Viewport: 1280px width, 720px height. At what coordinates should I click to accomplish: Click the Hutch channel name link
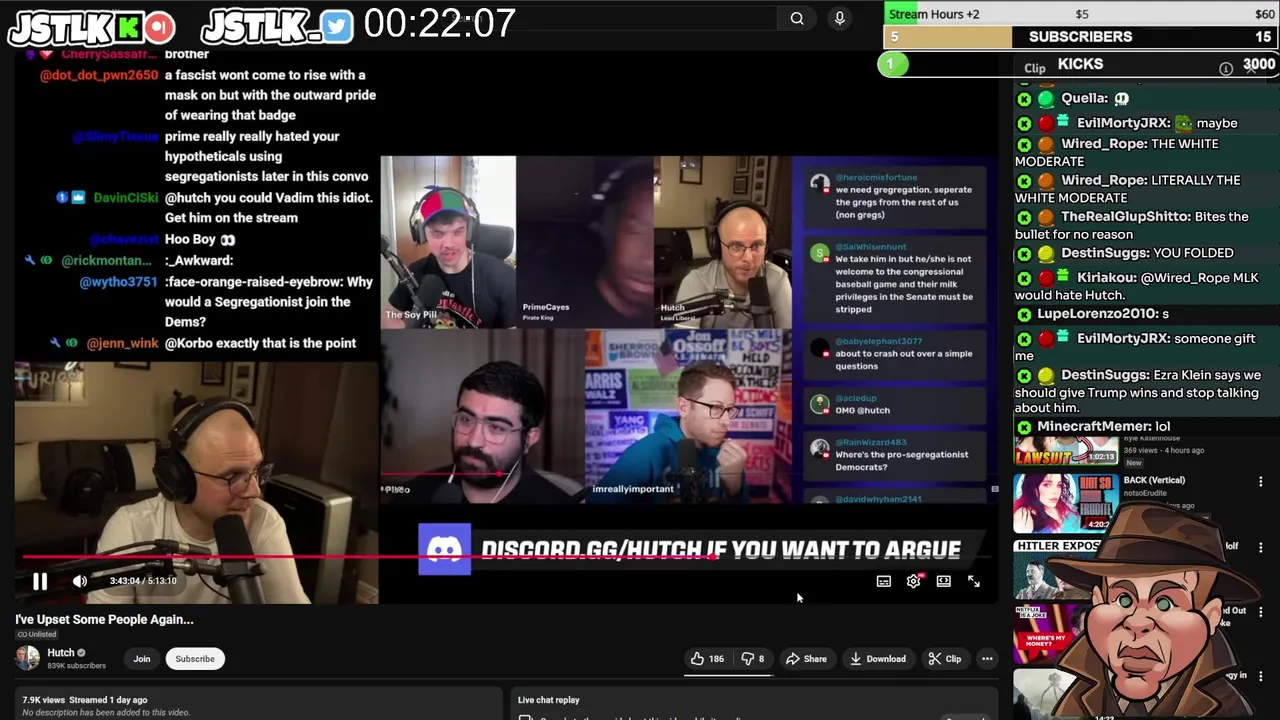coord(61,653)
